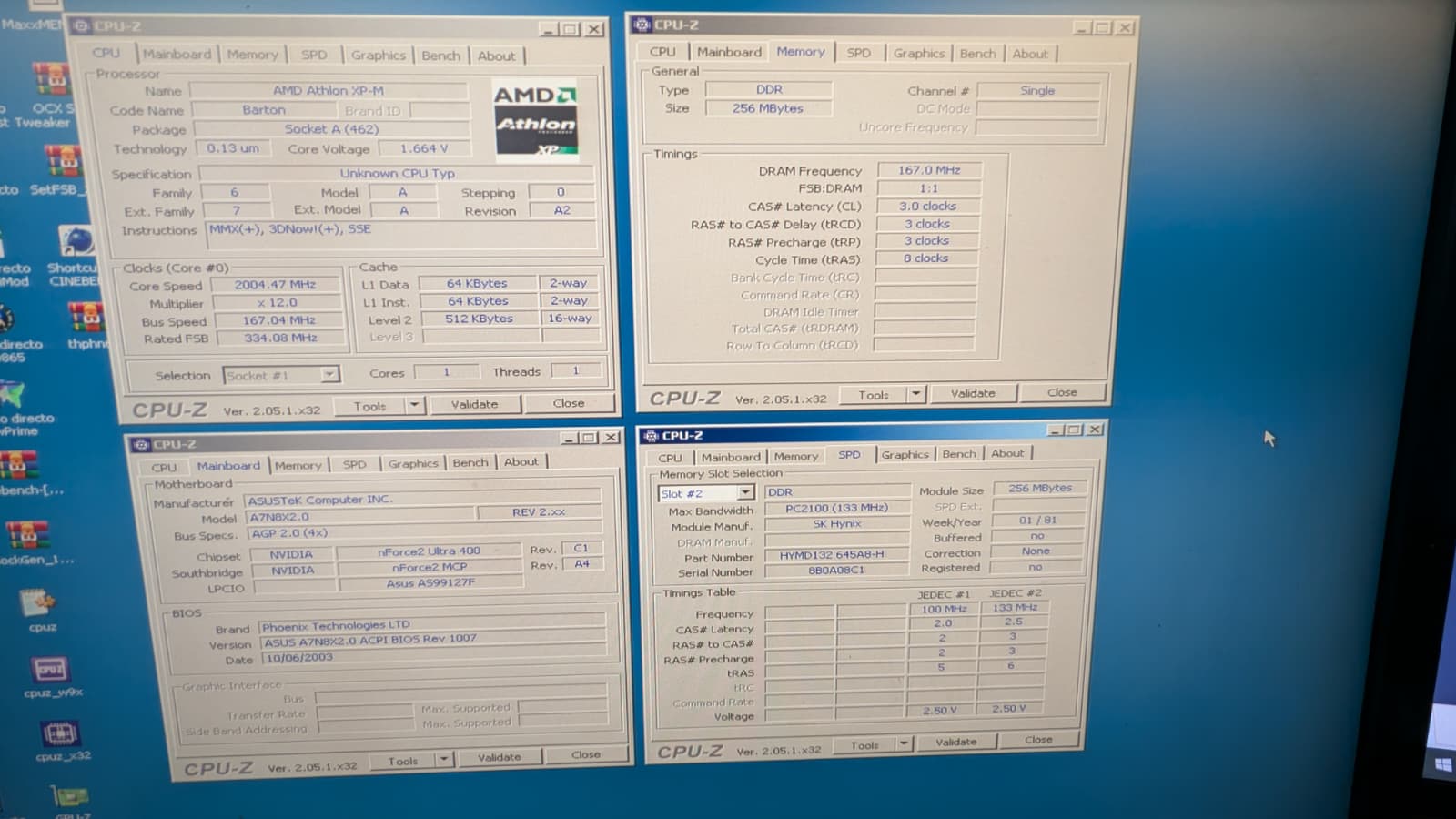The image size is (1456, 819).
Task: Switch to Graphics tab in the motherboard window
Action: click(413, 463)
